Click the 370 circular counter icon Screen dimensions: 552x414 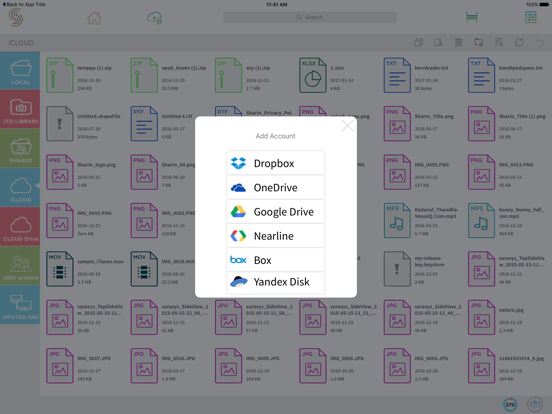[510, 404]
